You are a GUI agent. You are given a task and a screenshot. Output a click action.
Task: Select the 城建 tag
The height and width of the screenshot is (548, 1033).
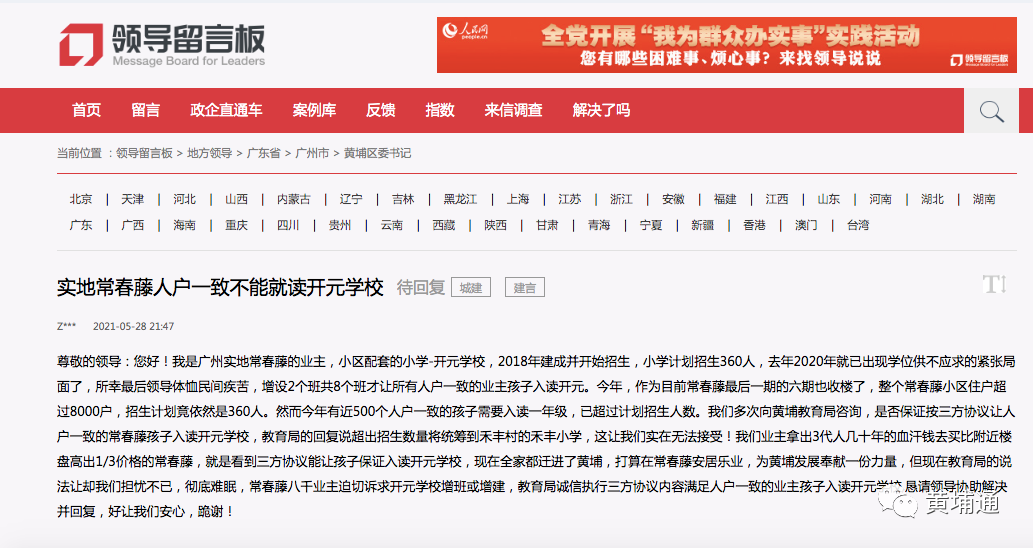pyautogui.click(x=471, y=288)
